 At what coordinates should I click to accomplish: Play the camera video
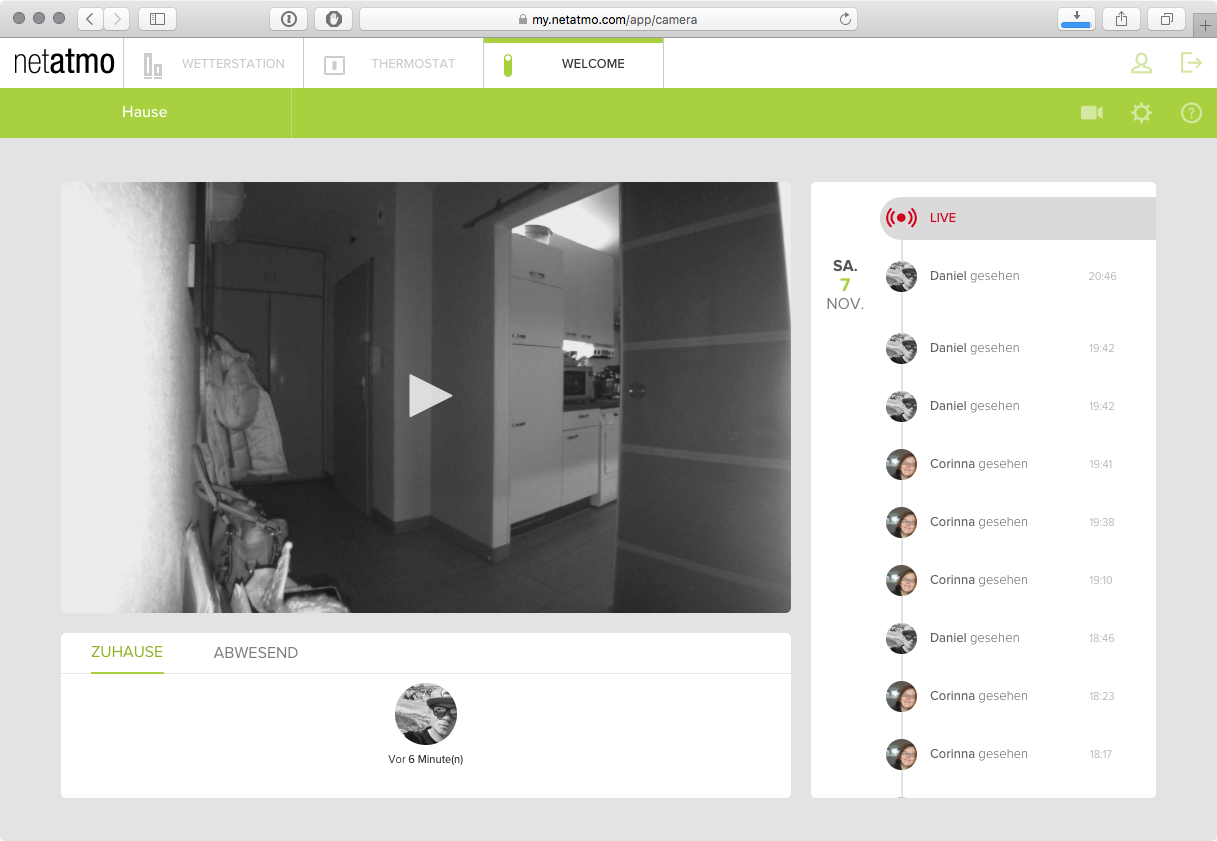(x=429, y=396)
